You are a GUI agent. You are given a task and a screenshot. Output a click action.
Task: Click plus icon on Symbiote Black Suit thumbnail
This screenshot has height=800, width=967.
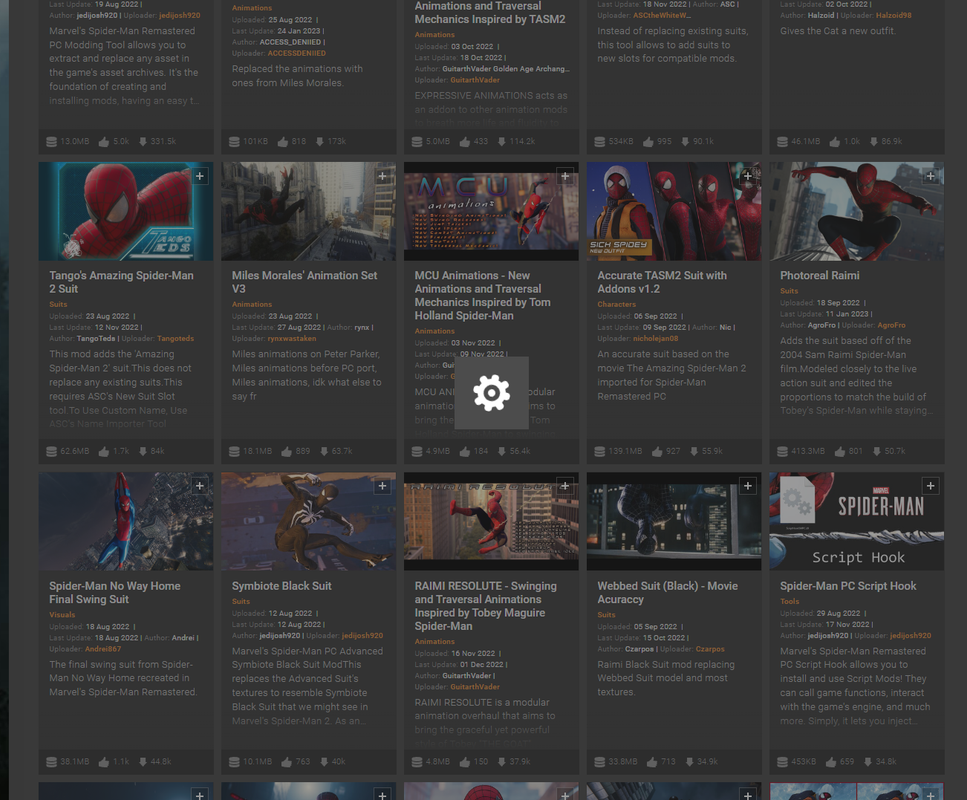[x=382, y=486]
